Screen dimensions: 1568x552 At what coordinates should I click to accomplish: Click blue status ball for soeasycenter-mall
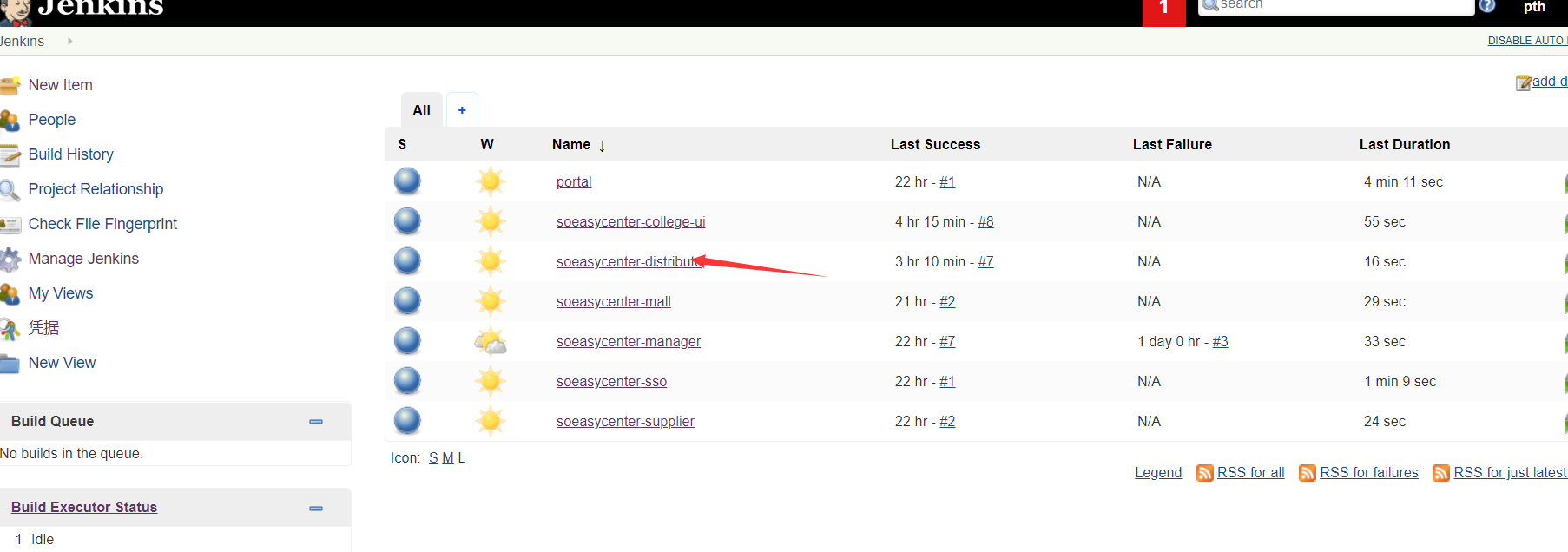pyautogui.click(x=407, y=301)
